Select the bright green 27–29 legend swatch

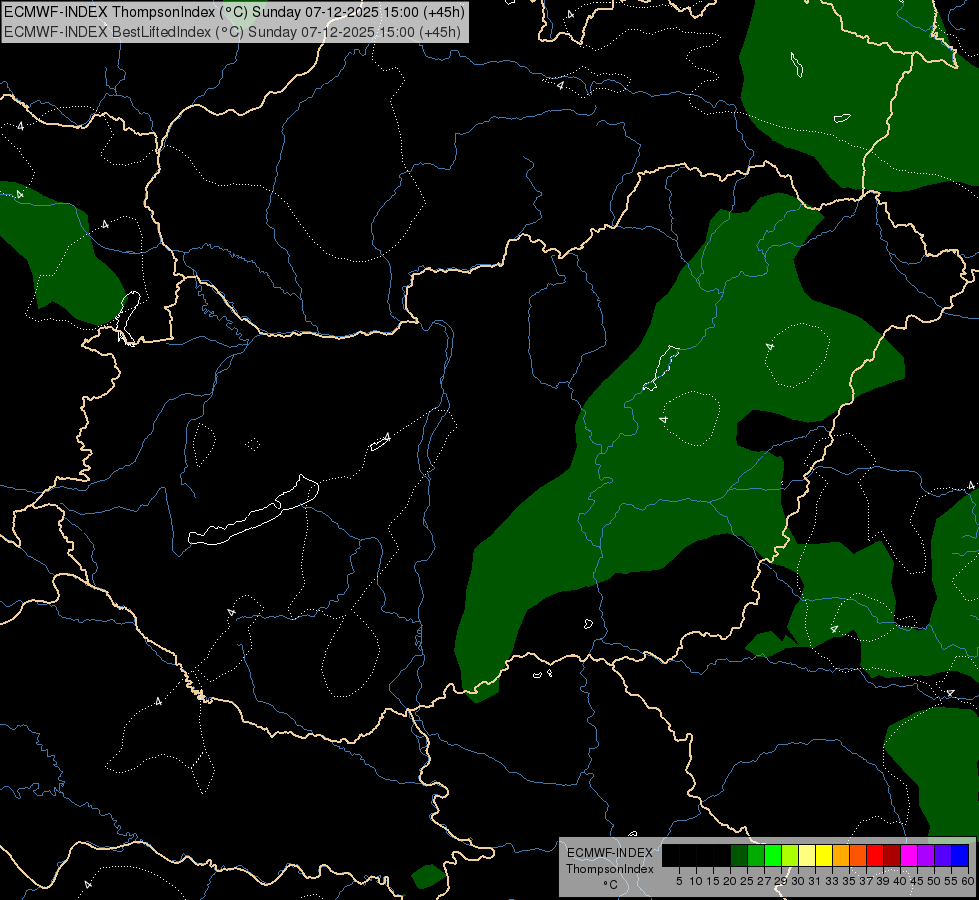pos(773,855)
